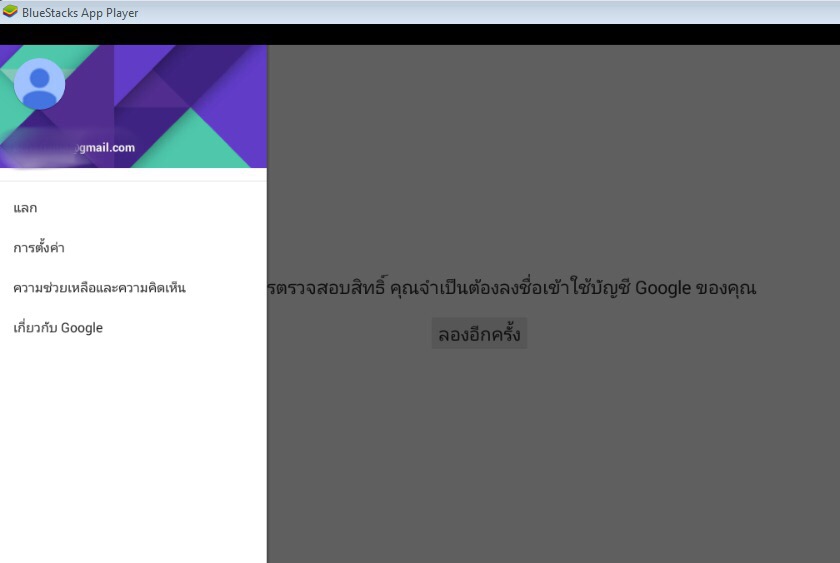Open เกี่ยวกับ Google menu item
Screen dimensions: 840x563
click(x=133, y=328)
